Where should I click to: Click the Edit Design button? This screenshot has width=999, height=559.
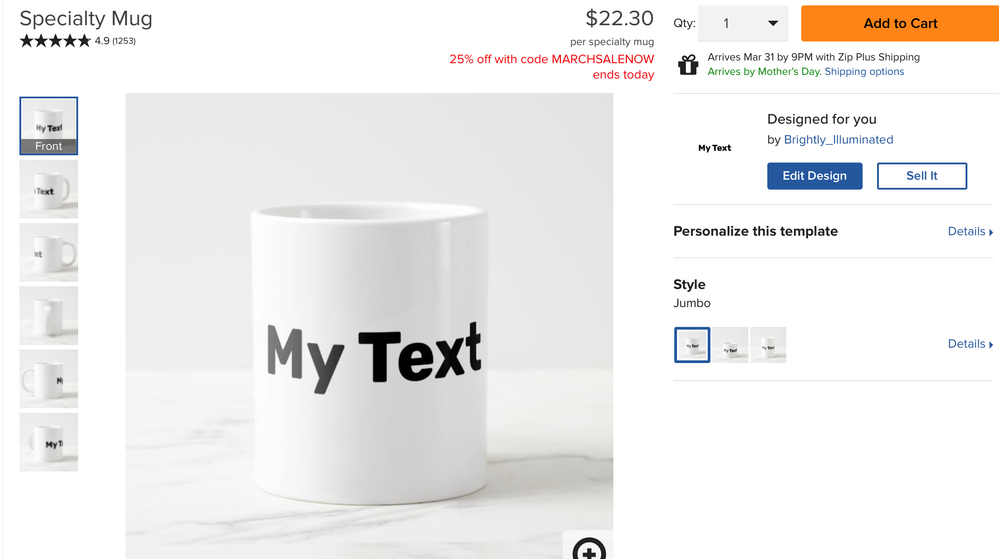point(814,176)
